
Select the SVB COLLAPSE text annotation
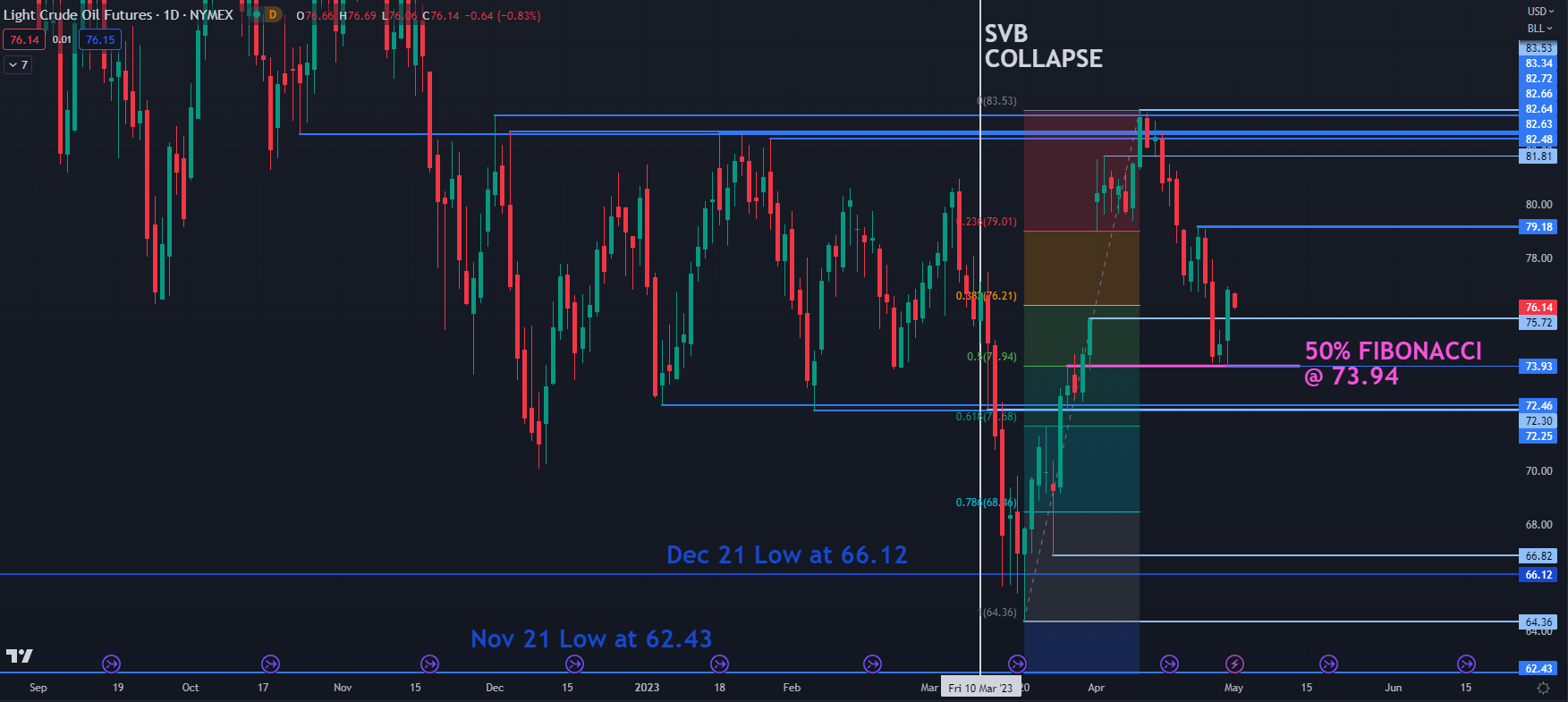tap(1043, 47)
